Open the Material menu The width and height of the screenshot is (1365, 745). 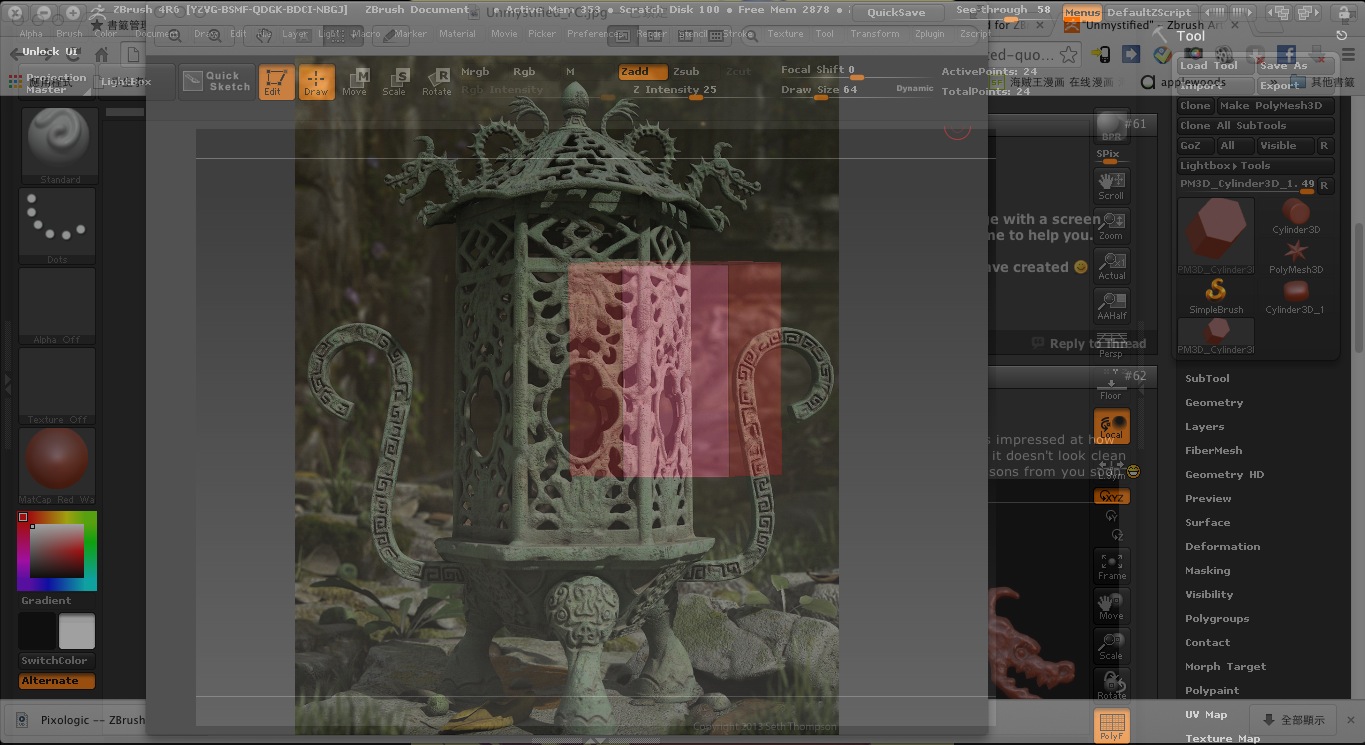pyautogui.click(x=457, y=34)
